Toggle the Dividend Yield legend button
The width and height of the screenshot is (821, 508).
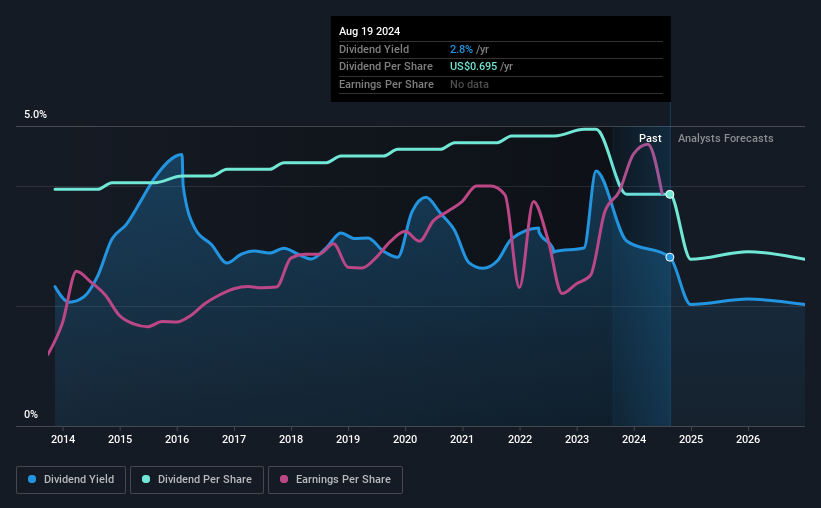[71, 480]
